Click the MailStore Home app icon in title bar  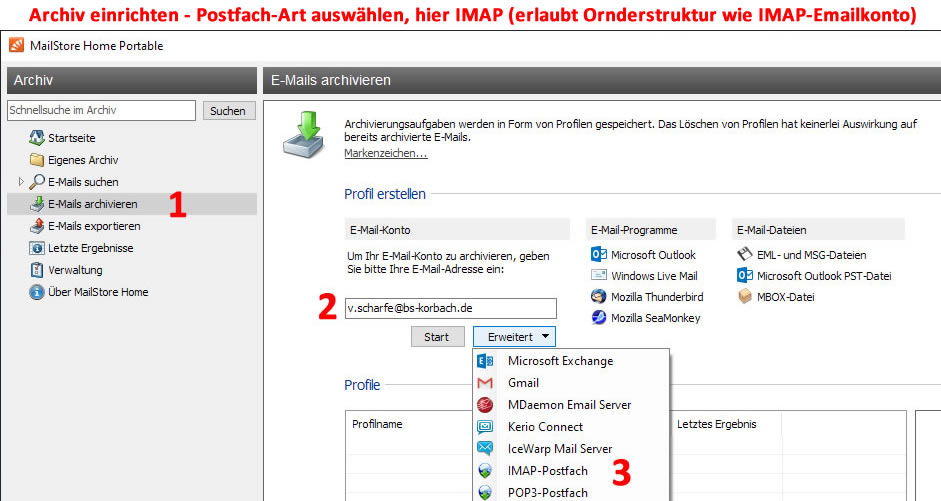pyautogui.click(x=16, y=45)
